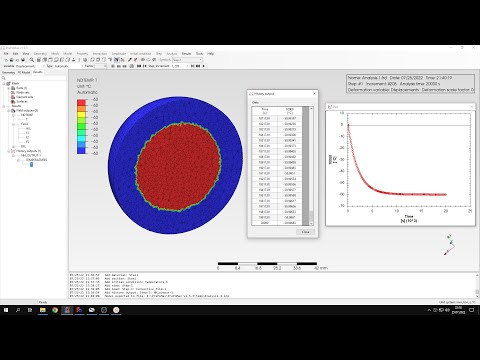The height and width of the screenshot is (360, 480).
Task: Close the History output dialog with X
Action: click(314, 94)
